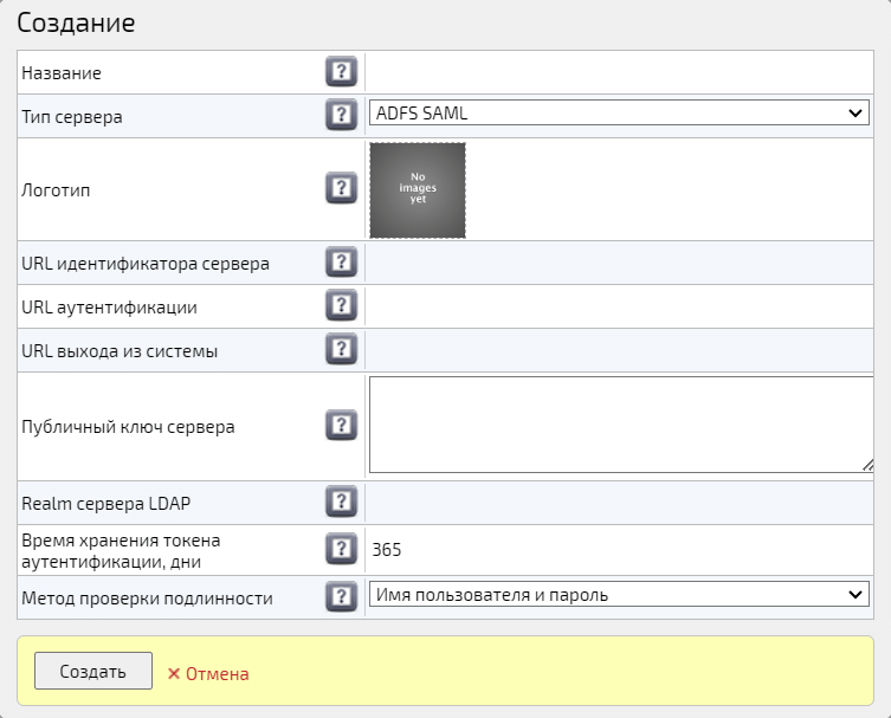Focus the Название input field
Screen dimensions: 891x718
[618, 73]
